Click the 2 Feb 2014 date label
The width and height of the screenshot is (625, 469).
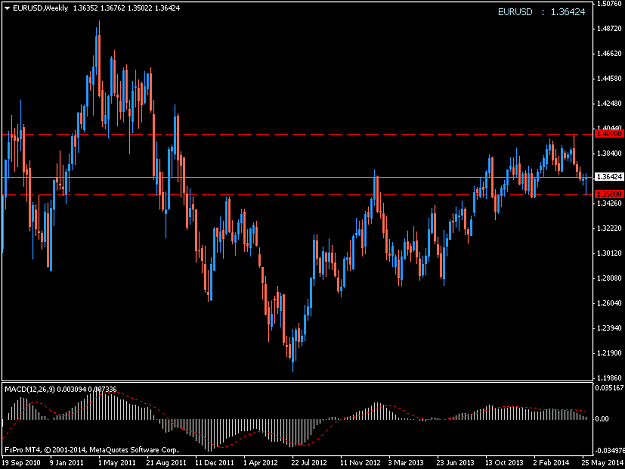point(551,463)
